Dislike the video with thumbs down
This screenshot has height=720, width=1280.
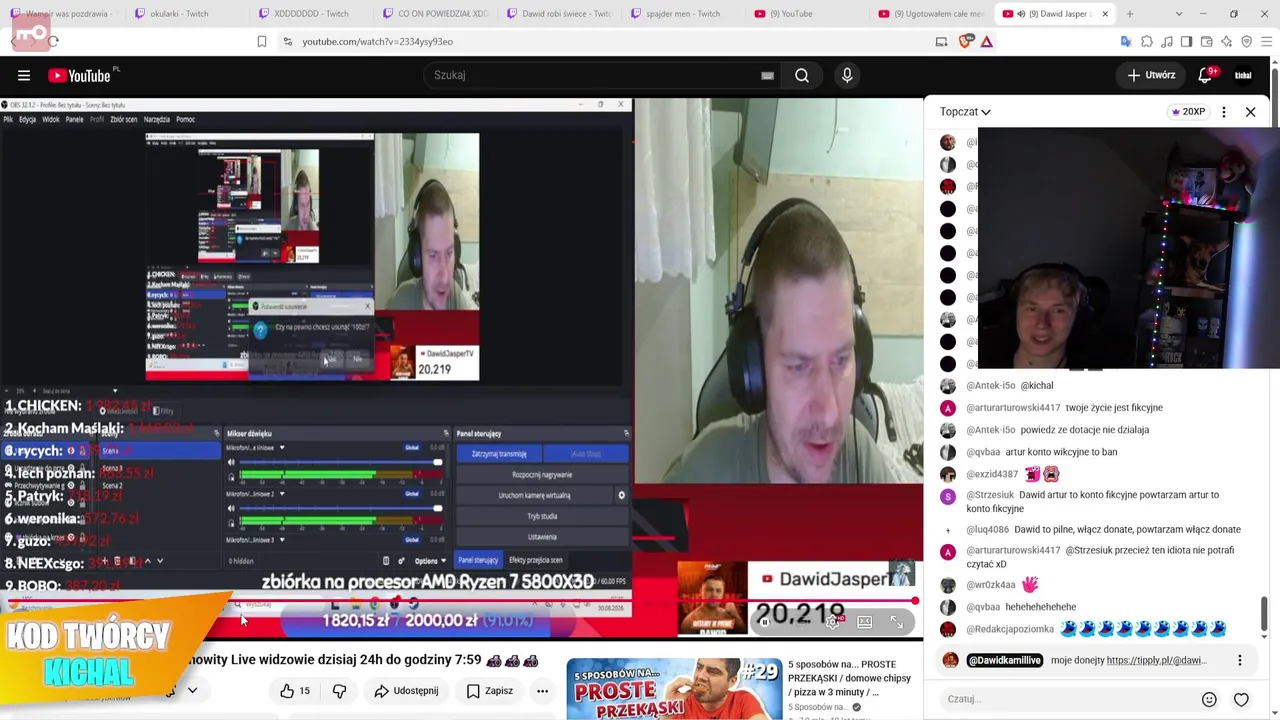pos(339,691)
